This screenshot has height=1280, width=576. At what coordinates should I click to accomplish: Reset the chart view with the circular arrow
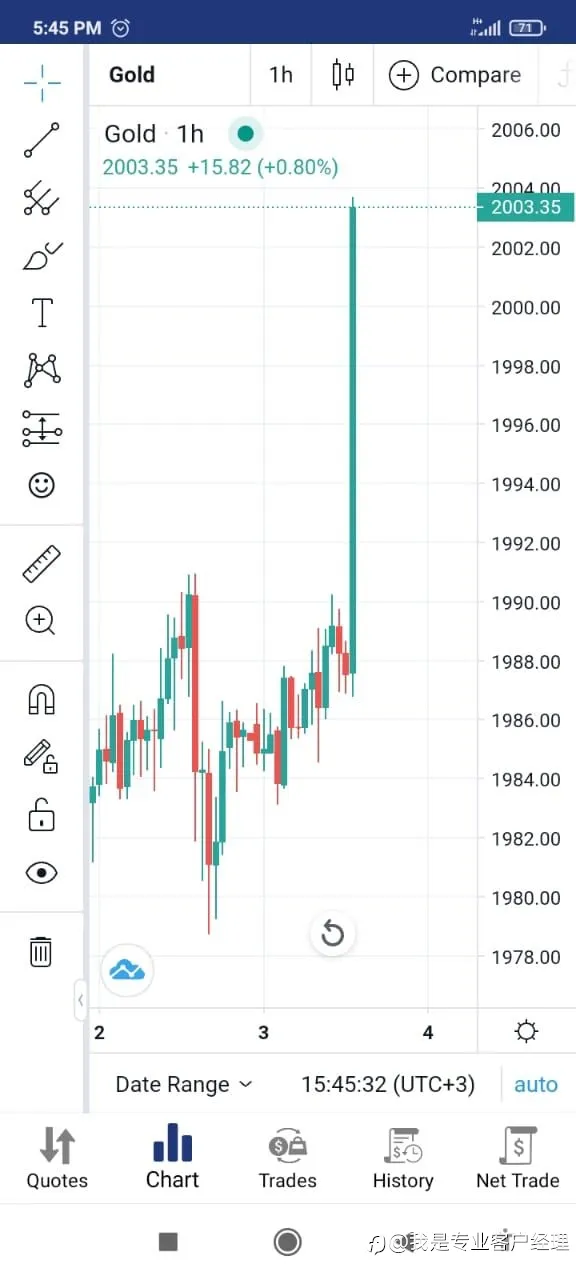point(332,935)
